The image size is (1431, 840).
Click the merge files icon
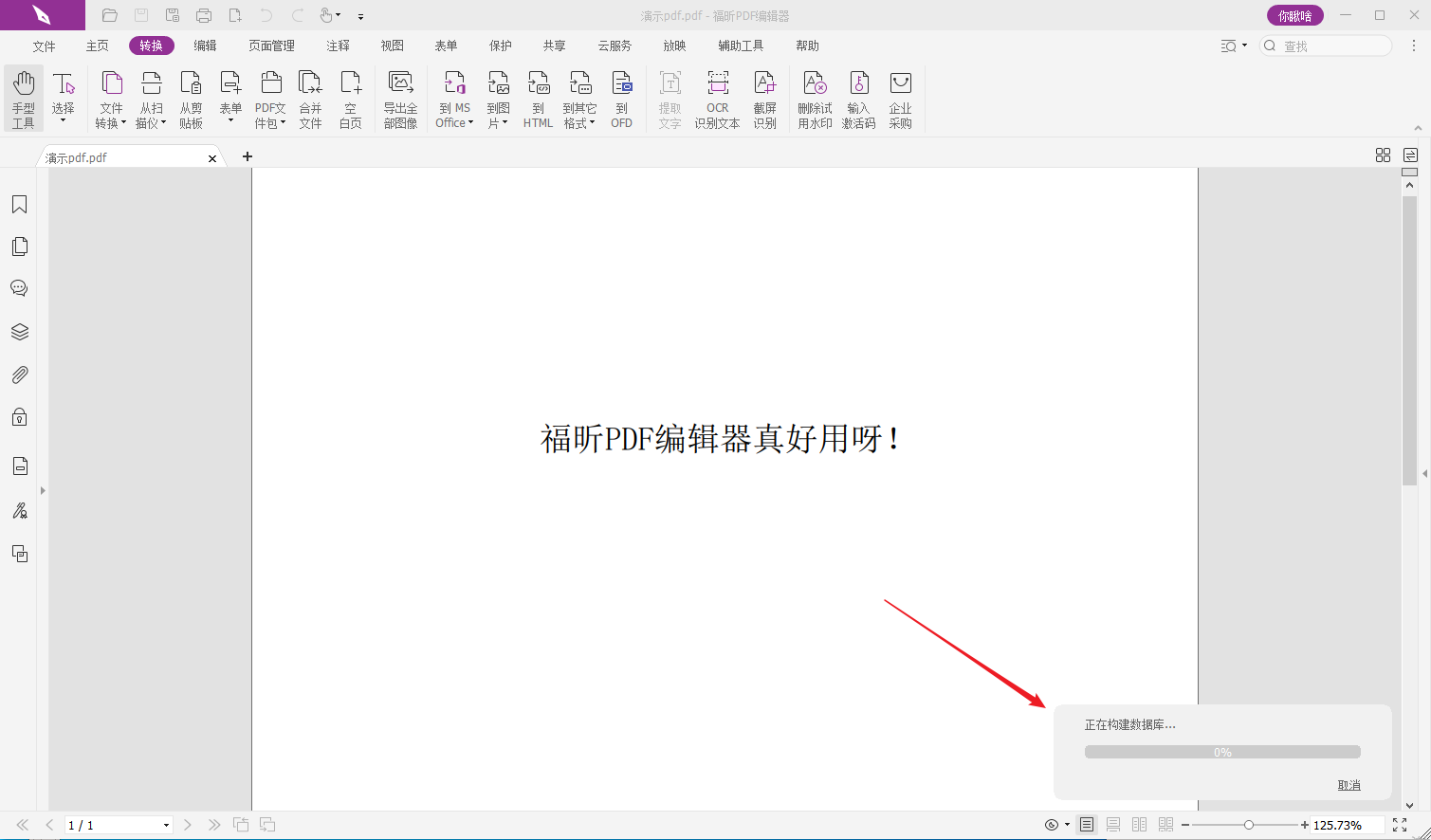coord(310,99)
